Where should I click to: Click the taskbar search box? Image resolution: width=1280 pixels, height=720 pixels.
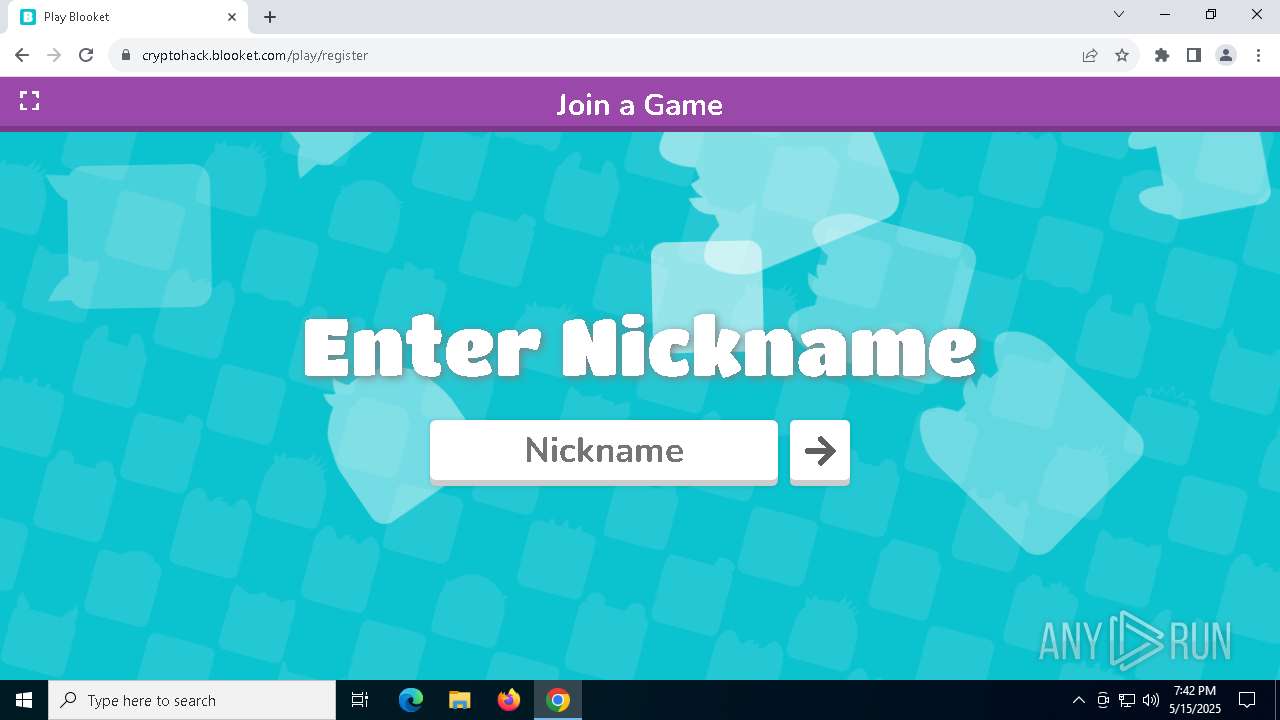(192, 700)
